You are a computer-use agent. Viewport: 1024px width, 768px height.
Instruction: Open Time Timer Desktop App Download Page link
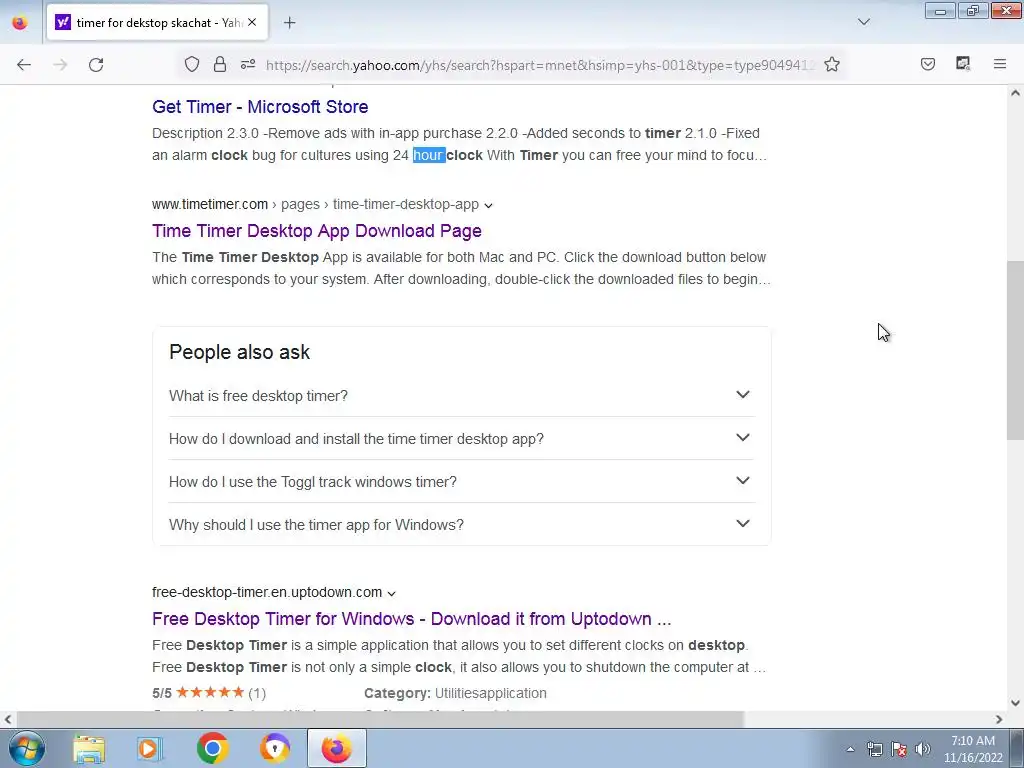pos(317,231)
